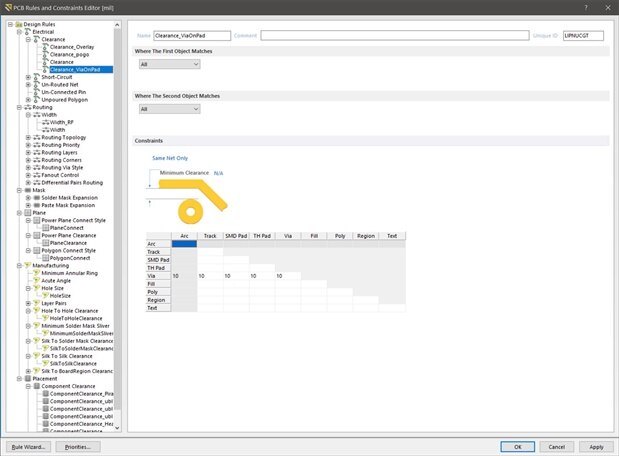Collapse the Electrical tree node
Screen dimensions: 619x456
click(19, 32)
